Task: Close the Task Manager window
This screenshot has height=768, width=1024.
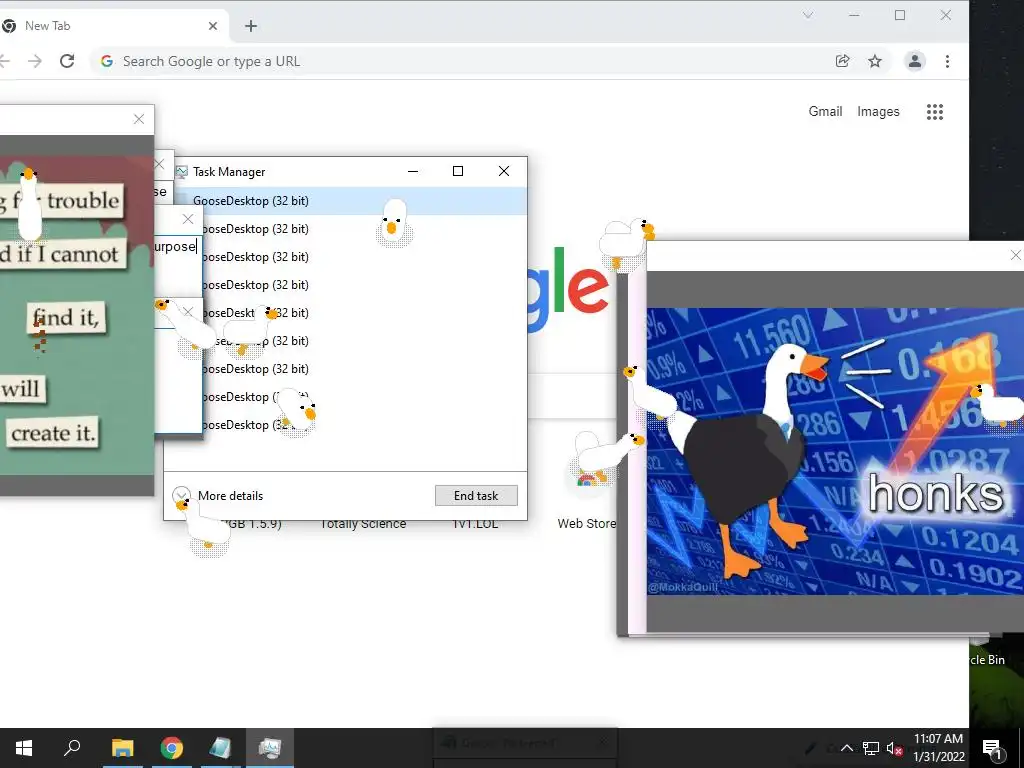Action: [x=504, y=171]
